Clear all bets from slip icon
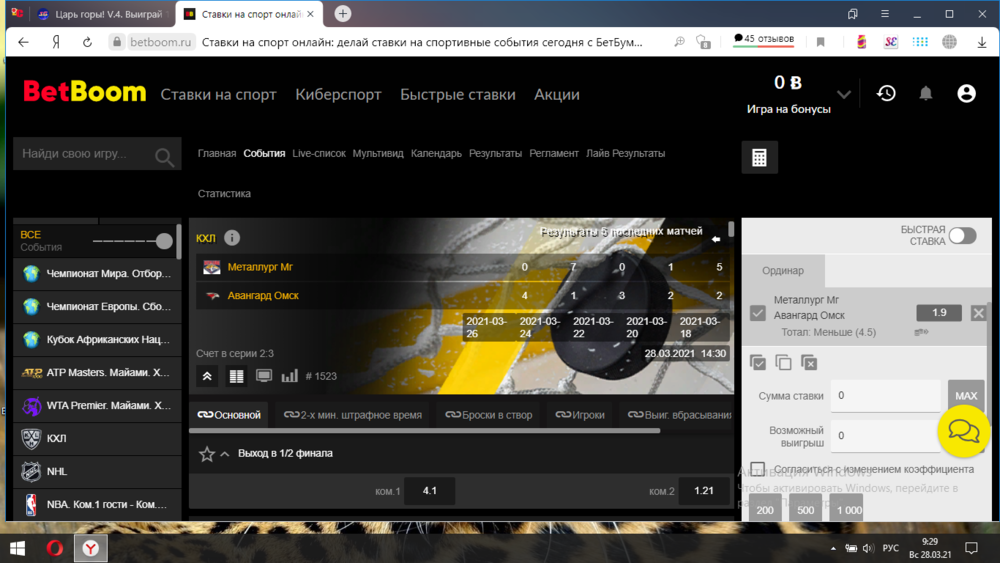The width and height of the screenshot is (1000, 563). click(x=809, y=363)
